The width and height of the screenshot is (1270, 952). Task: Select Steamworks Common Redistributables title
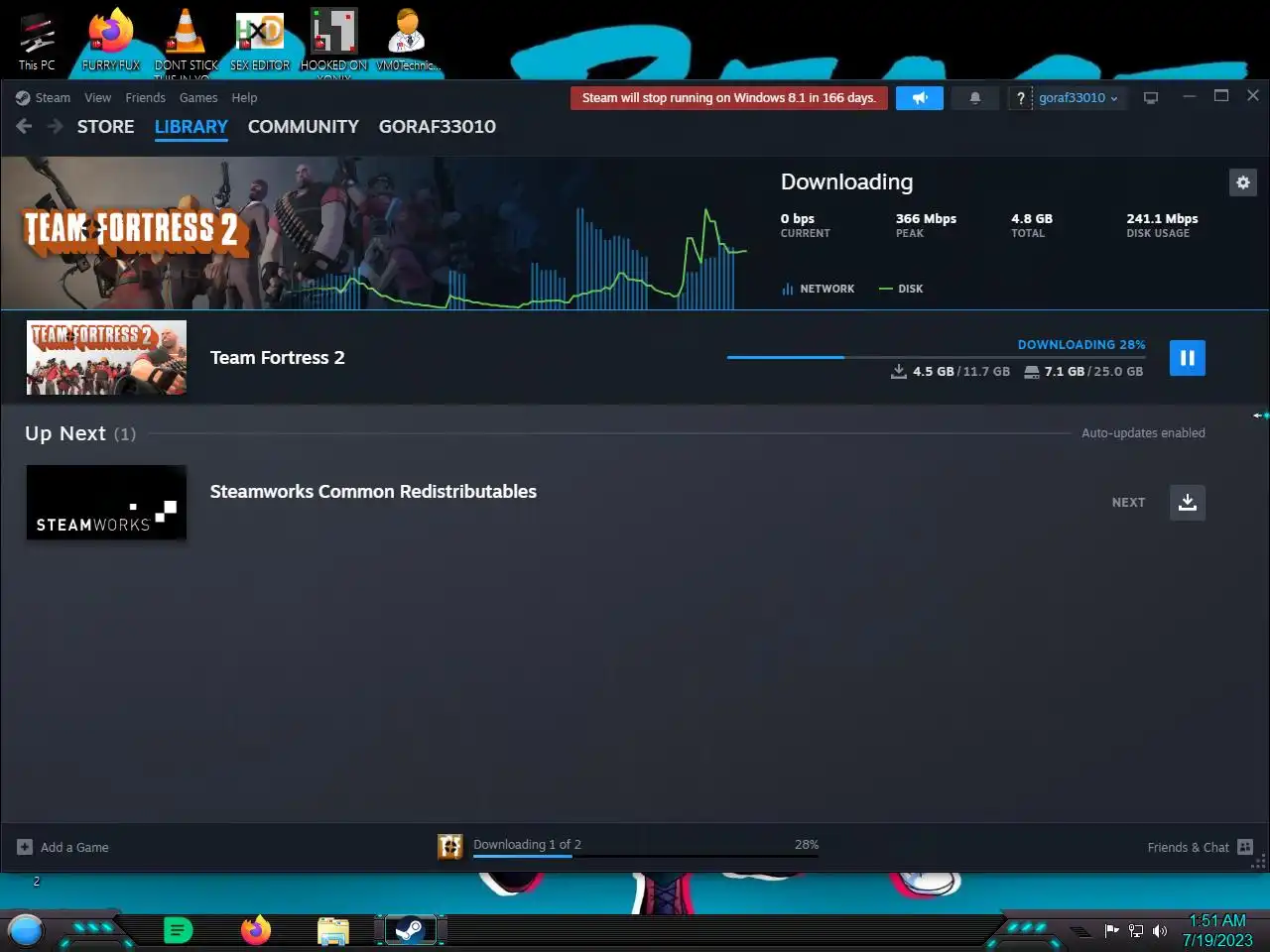tap(373, 492)
